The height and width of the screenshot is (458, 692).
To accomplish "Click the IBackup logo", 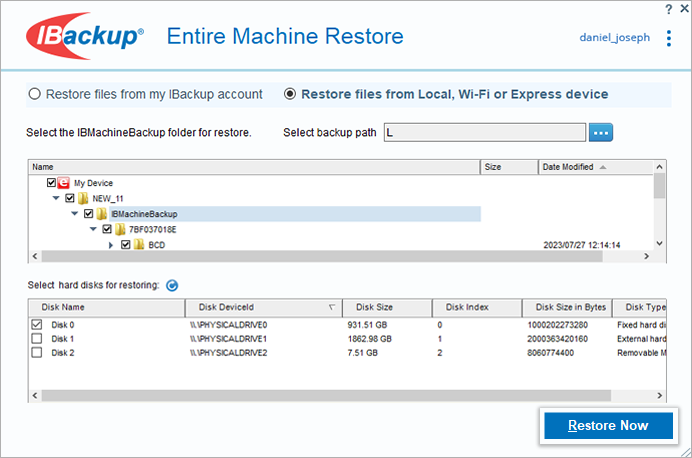I will coord(85,36).
